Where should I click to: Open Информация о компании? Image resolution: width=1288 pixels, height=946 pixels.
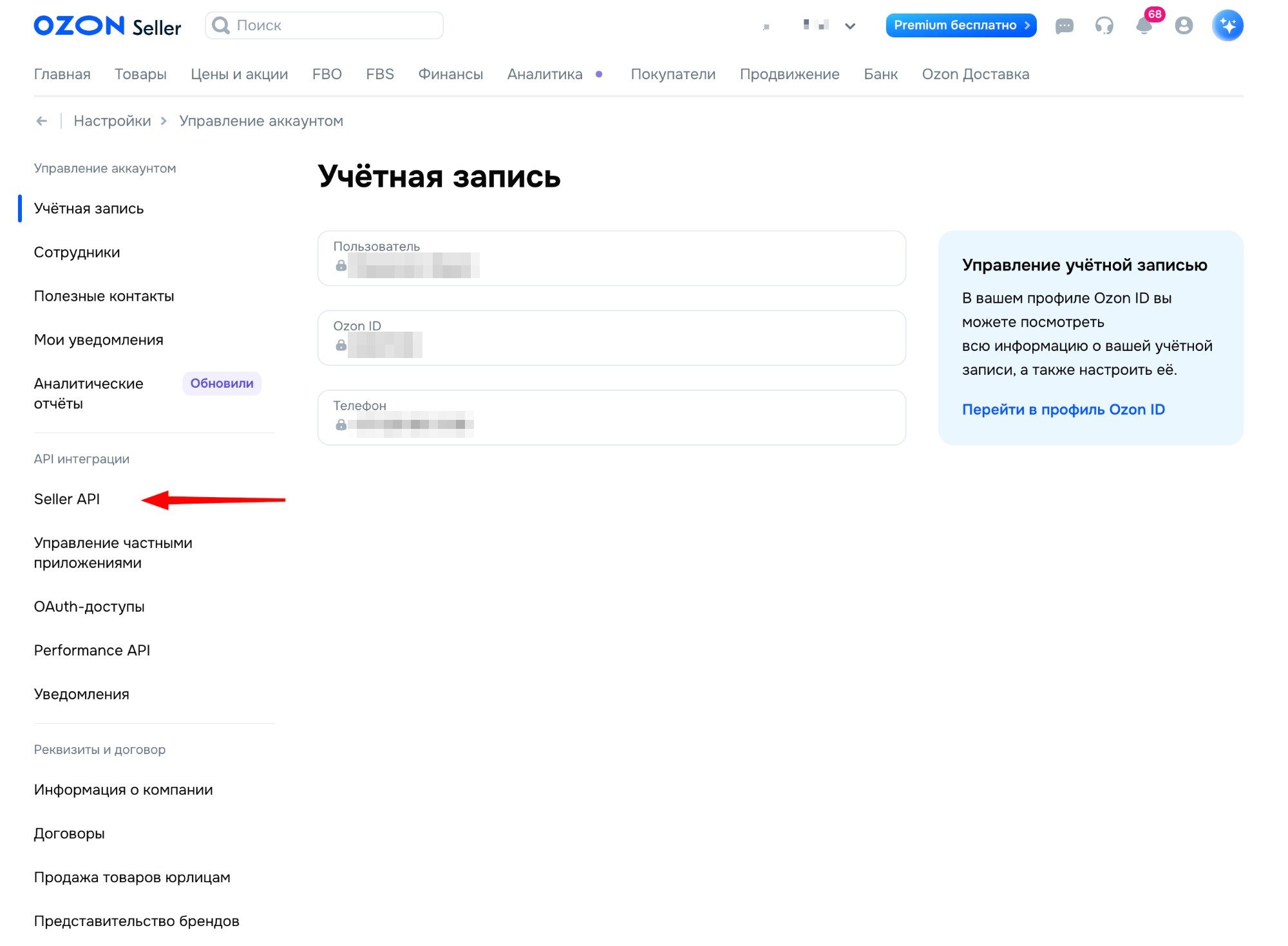tap(123, 790)
